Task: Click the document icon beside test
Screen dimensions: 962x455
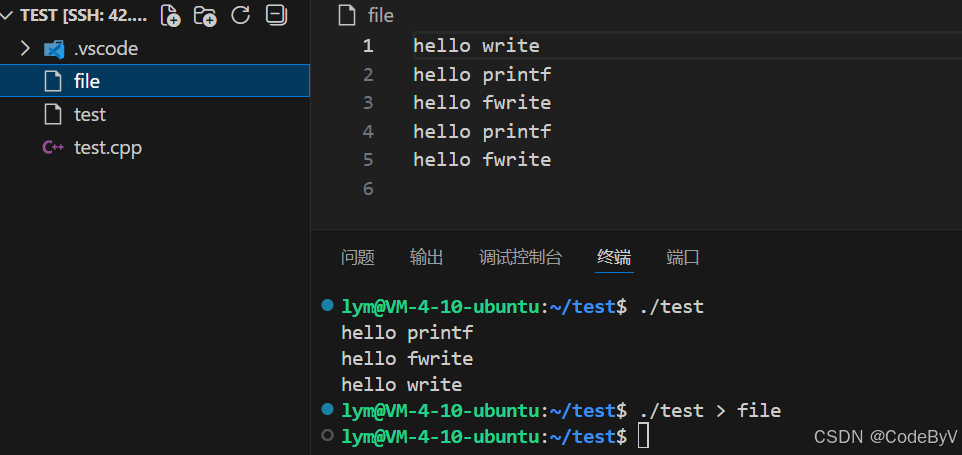Action: 53,115
